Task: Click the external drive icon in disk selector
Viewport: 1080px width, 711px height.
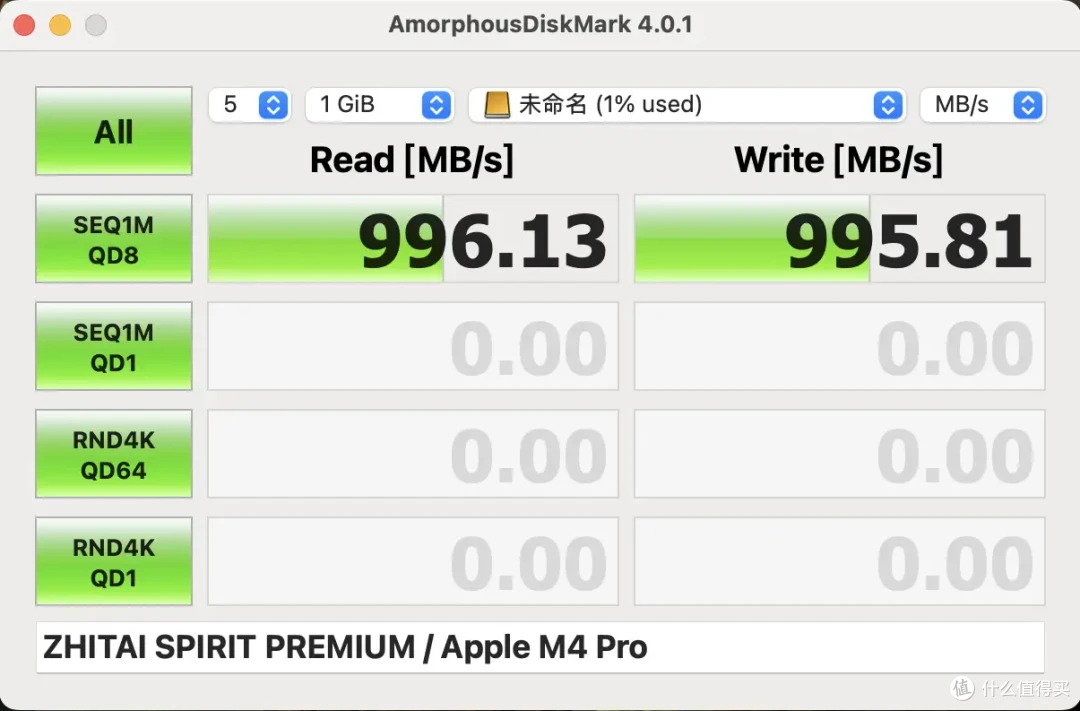Action: (497, 105)
